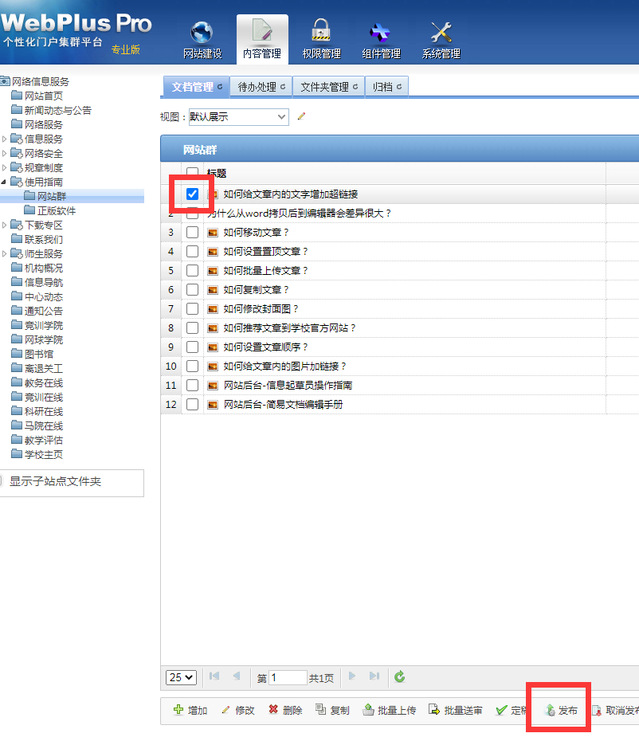The width and height of the screenshot is (639, 737).
Task: Click the pencil edit icon beside 视图 dropdown
Action: click(301, 117)
